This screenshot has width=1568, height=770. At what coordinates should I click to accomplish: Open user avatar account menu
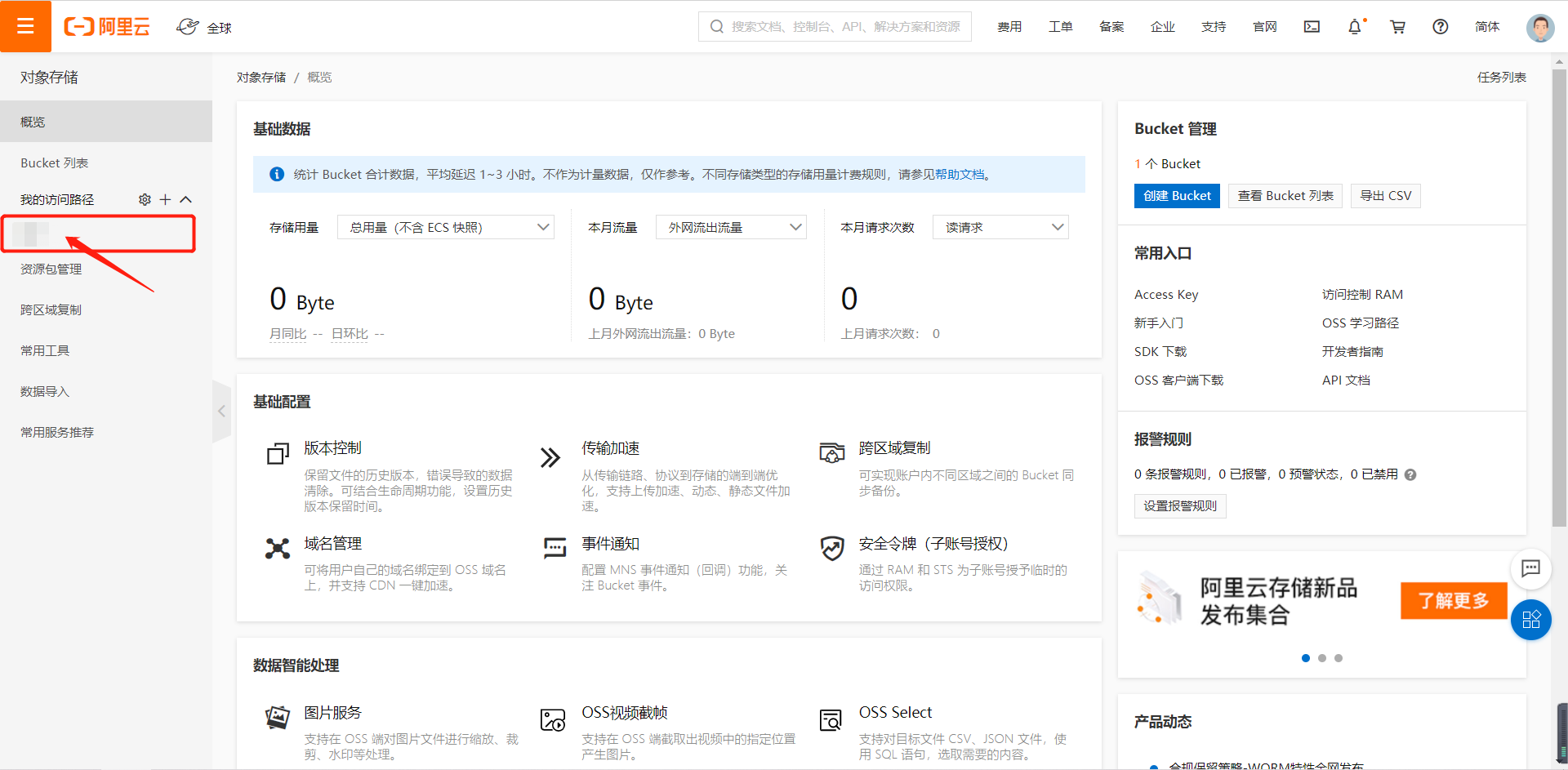(x=1540, y=27)
